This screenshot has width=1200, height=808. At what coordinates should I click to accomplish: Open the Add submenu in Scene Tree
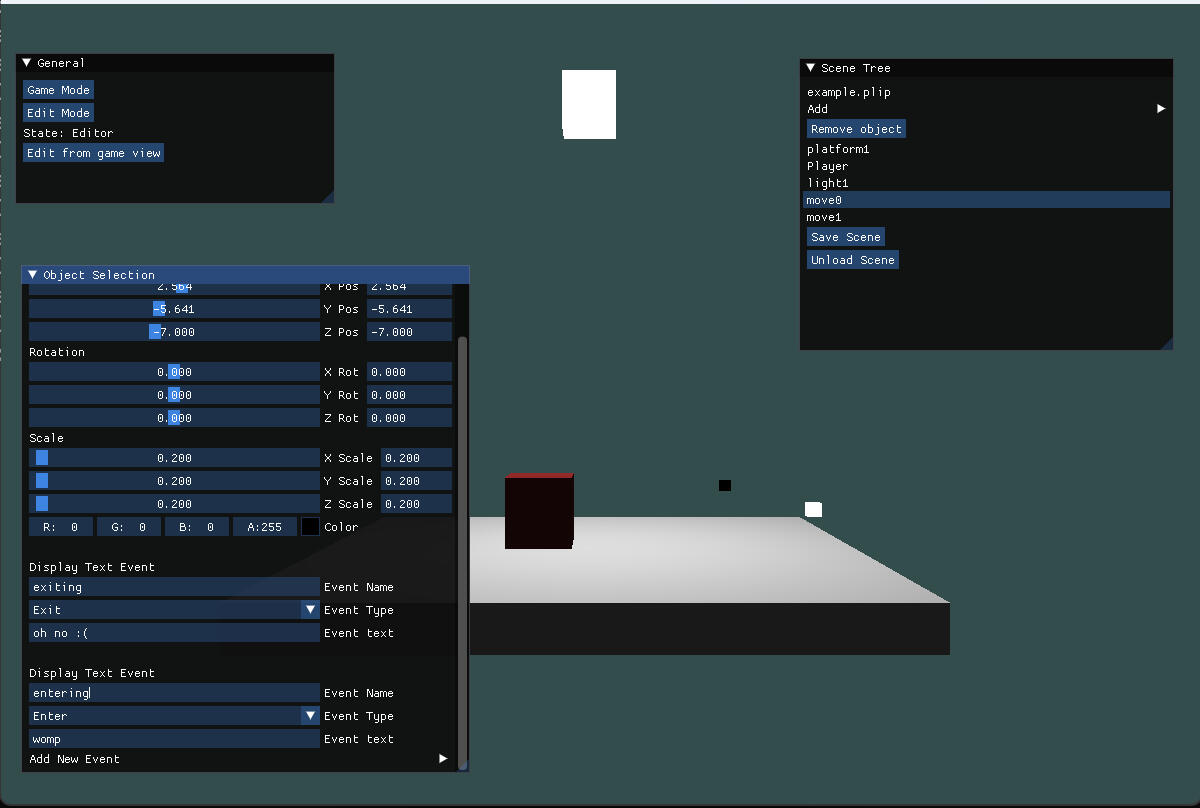(x=1160, y=109)
